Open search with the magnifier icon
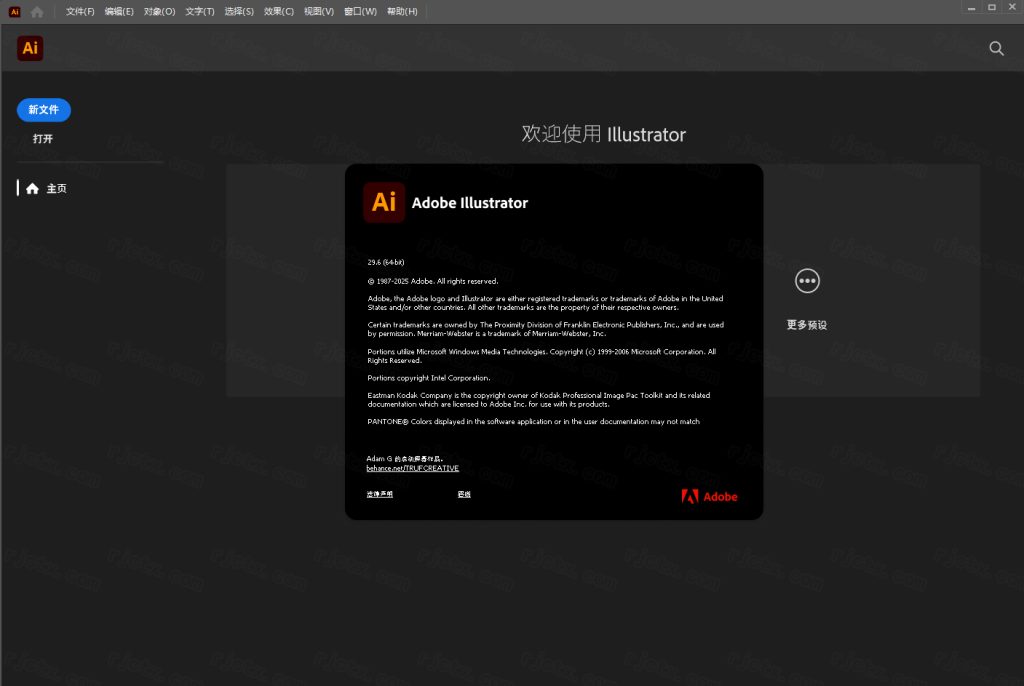The height and width of the screenshot is (686, 1024). (x=996, y=48)
